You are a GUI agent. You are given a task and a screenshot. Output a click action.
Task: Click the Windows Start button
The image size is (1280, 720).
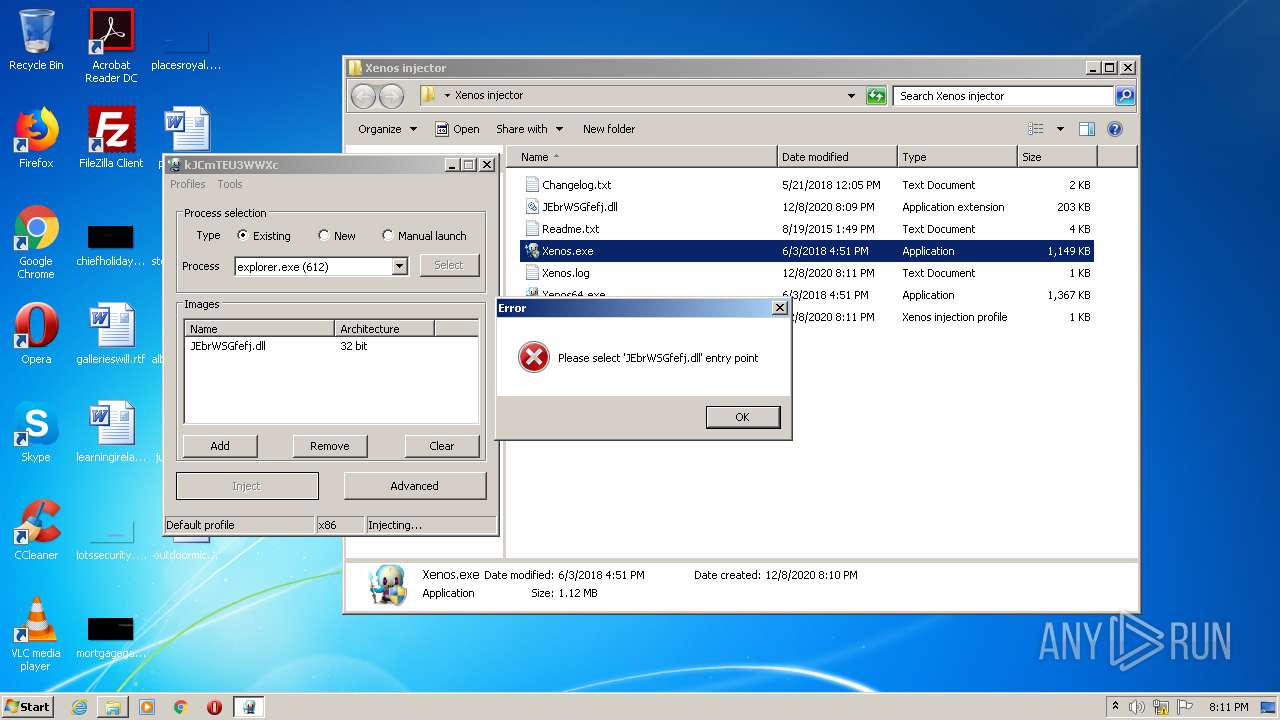point(28,707)
